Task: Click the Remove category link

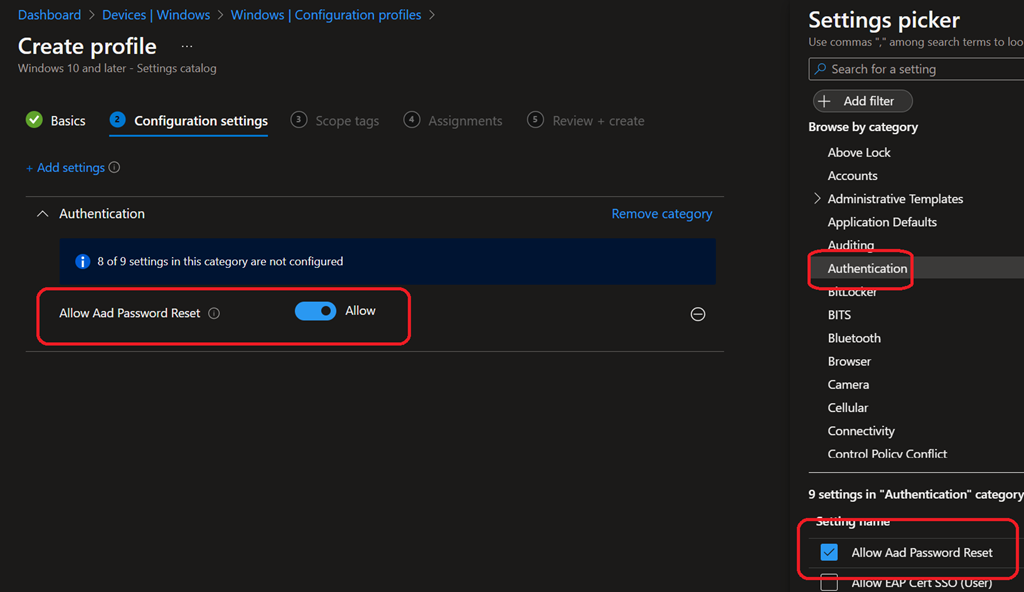Action: [x=661, y=213]
